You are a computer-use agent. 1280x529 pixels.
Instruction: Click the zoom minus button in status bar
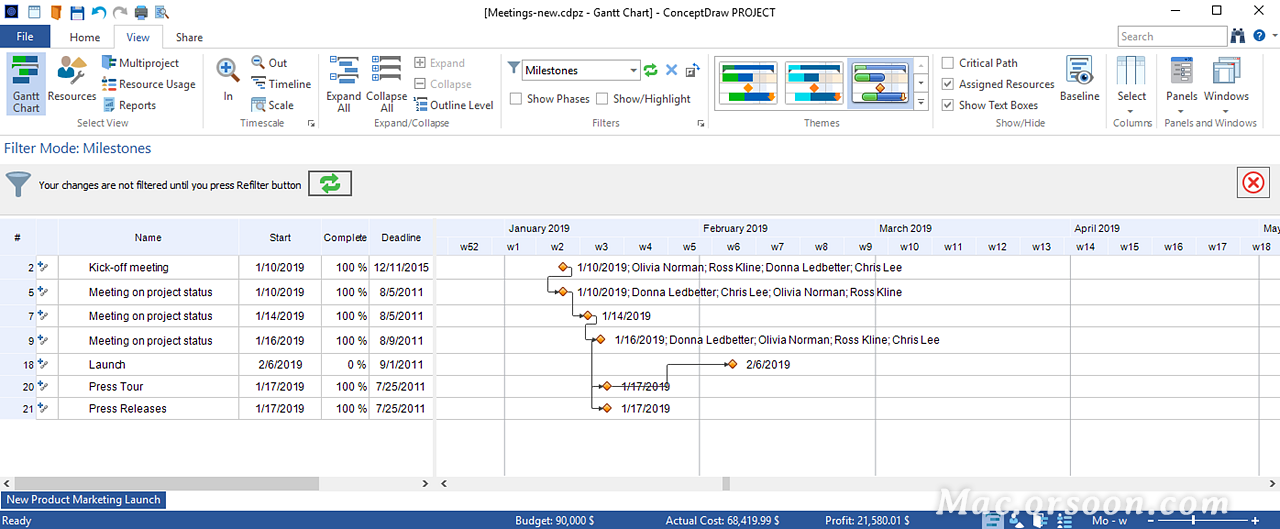point(1152,520)
